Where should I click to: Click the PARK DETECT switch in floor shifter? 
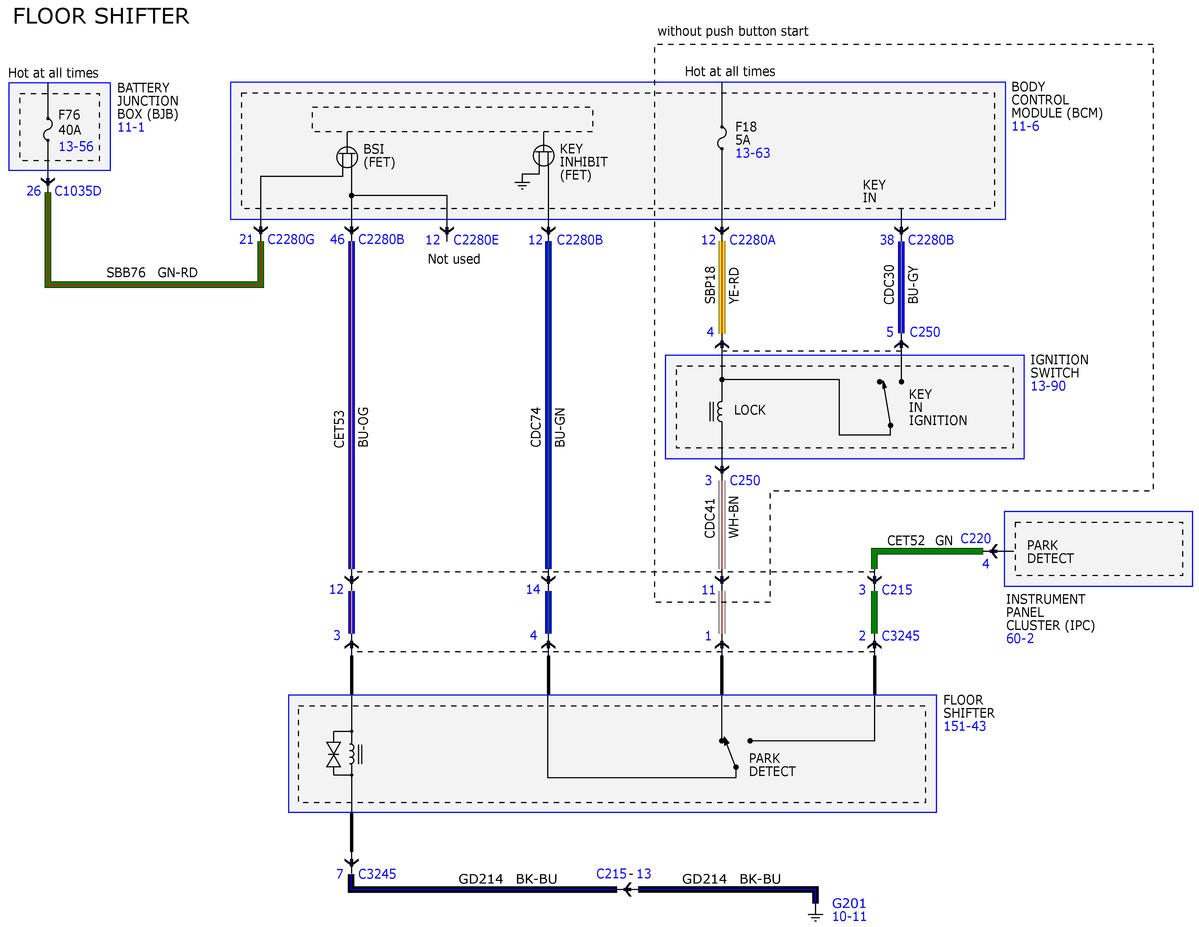click(x=729, y=754)
